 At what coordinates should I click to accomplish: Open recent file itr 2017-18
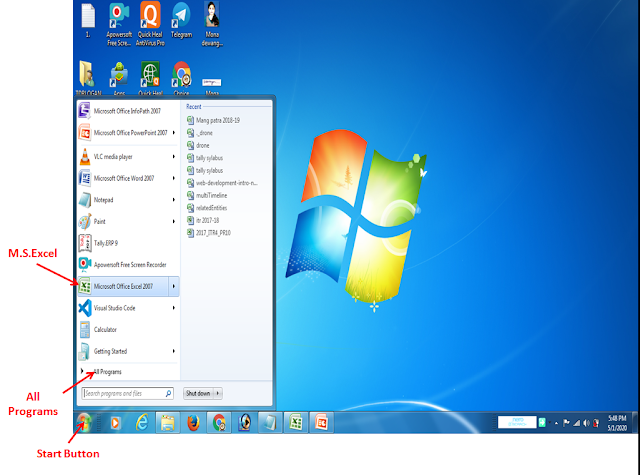coord(203,220)
